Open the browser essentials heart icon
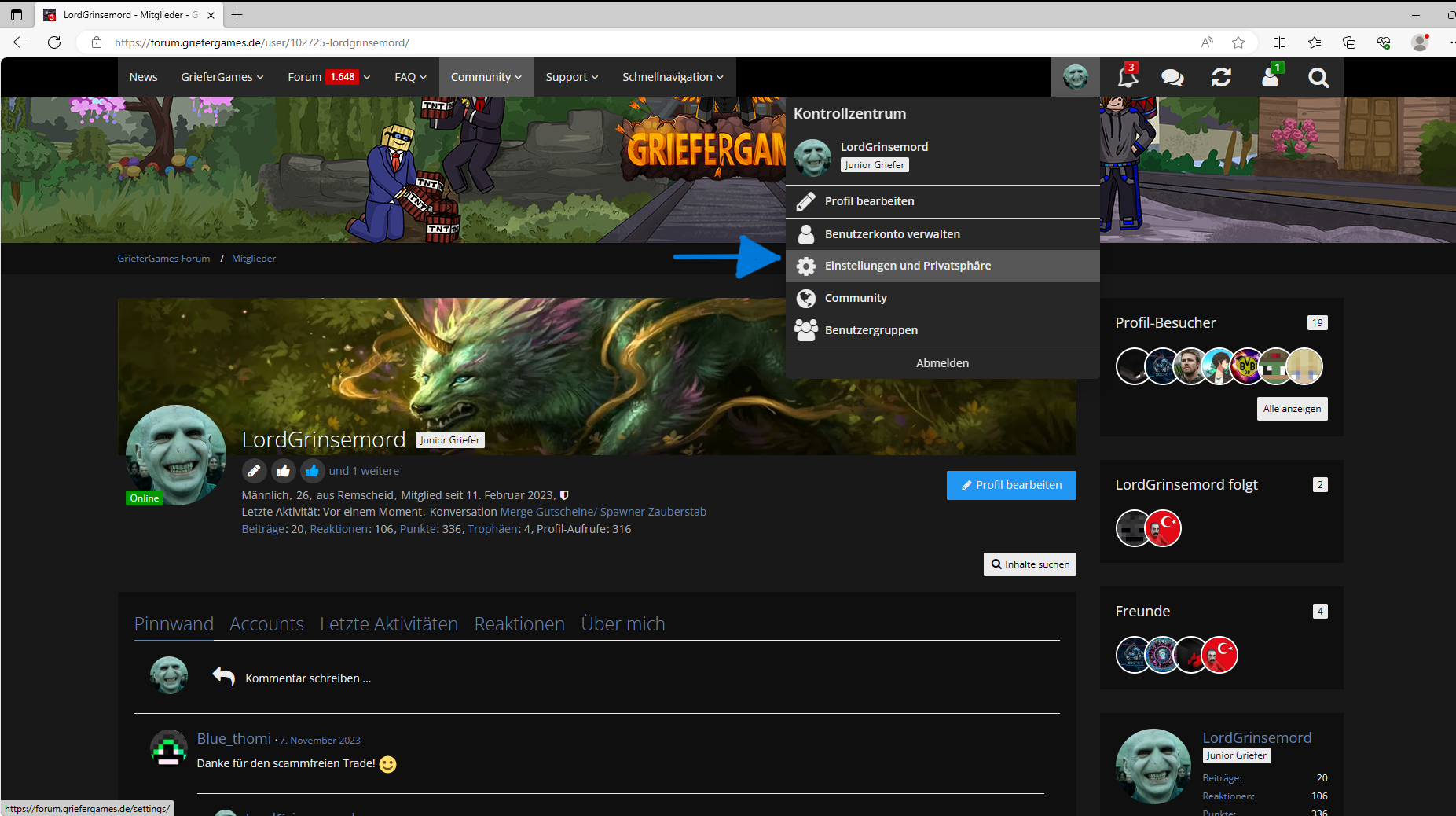 click(1384, 42)
